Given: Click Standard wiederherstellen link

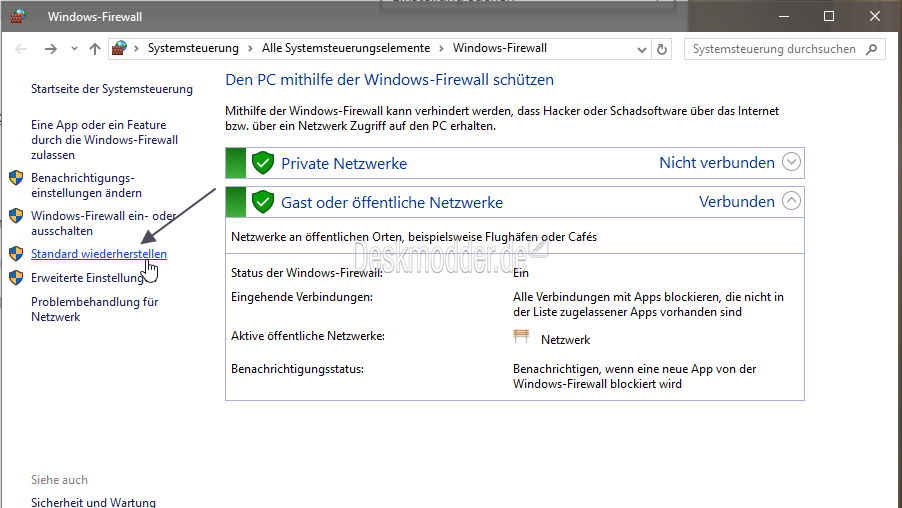Looking at the screenshot, I should 99,254.
